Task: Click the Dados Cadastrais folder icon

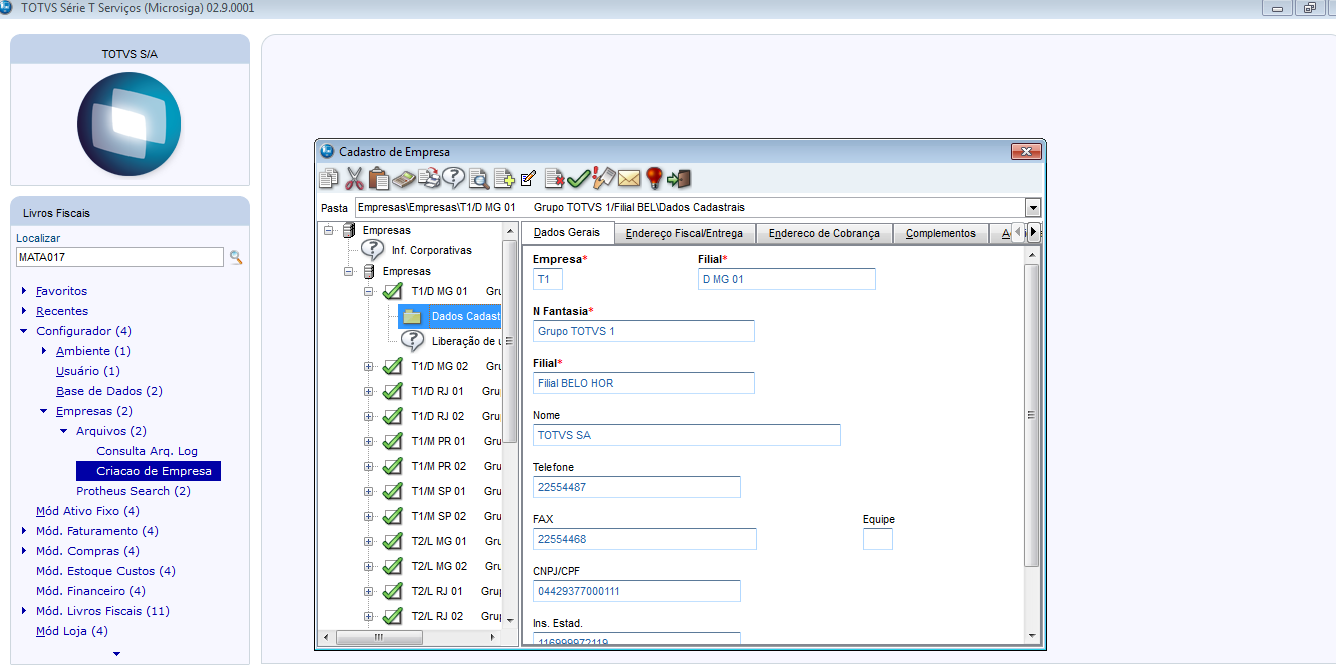Action: [412, 316]
